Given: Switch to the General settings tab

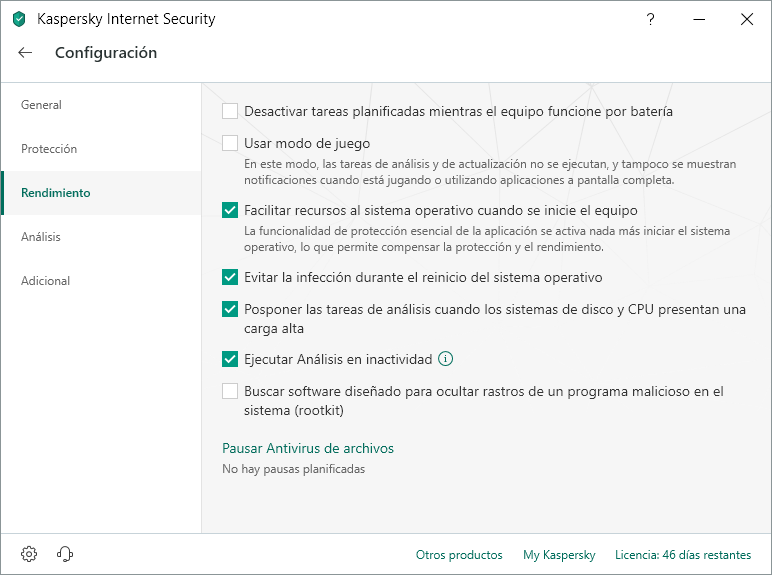Looking at the screenshot, I should 41,105.
